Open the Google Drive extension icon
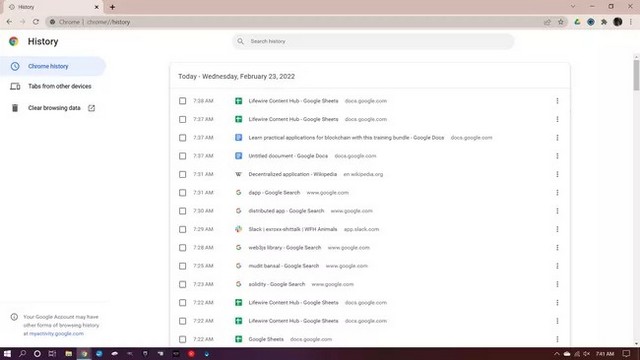 tap(577, 22)
